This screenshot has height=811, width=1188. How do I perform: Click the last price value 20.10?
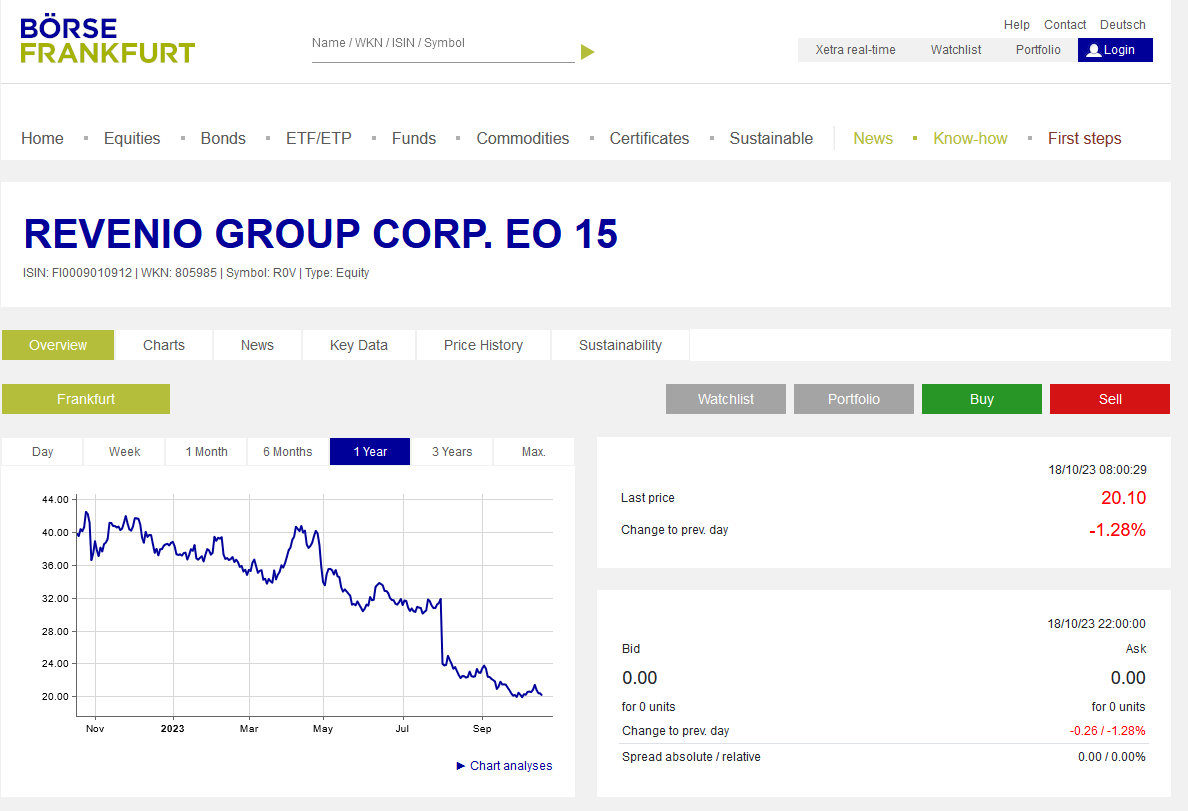tap(1123, 498)
